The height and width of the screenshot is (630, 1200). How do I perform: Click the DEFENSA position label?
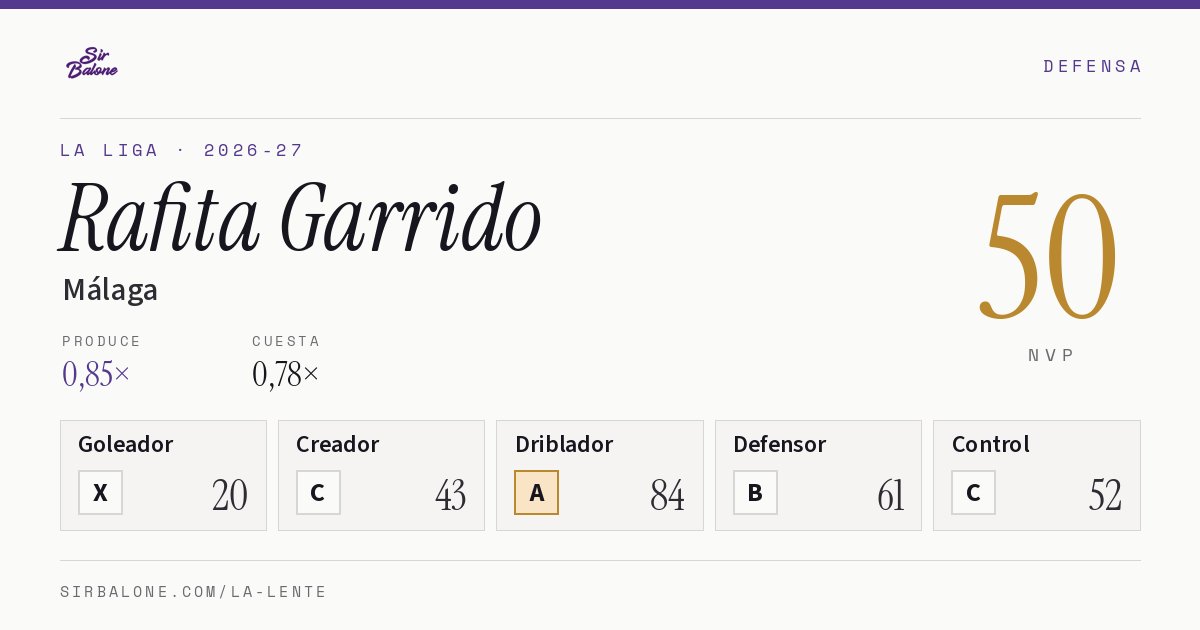1092,66
